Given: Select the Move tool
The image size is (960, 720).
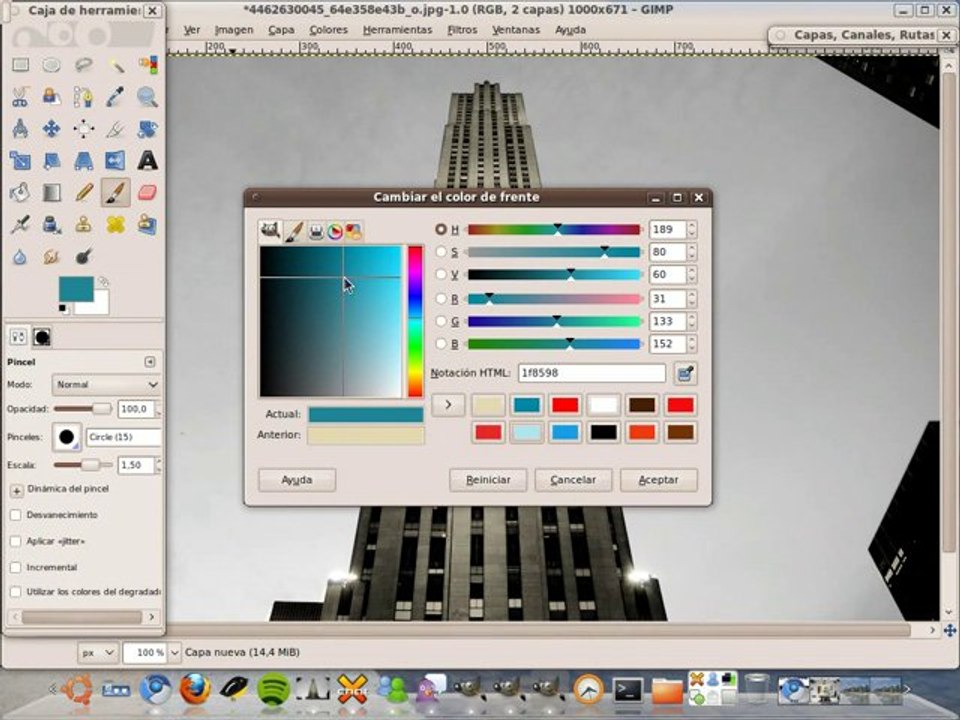Looking at the screenshot, I should point(51,129).
